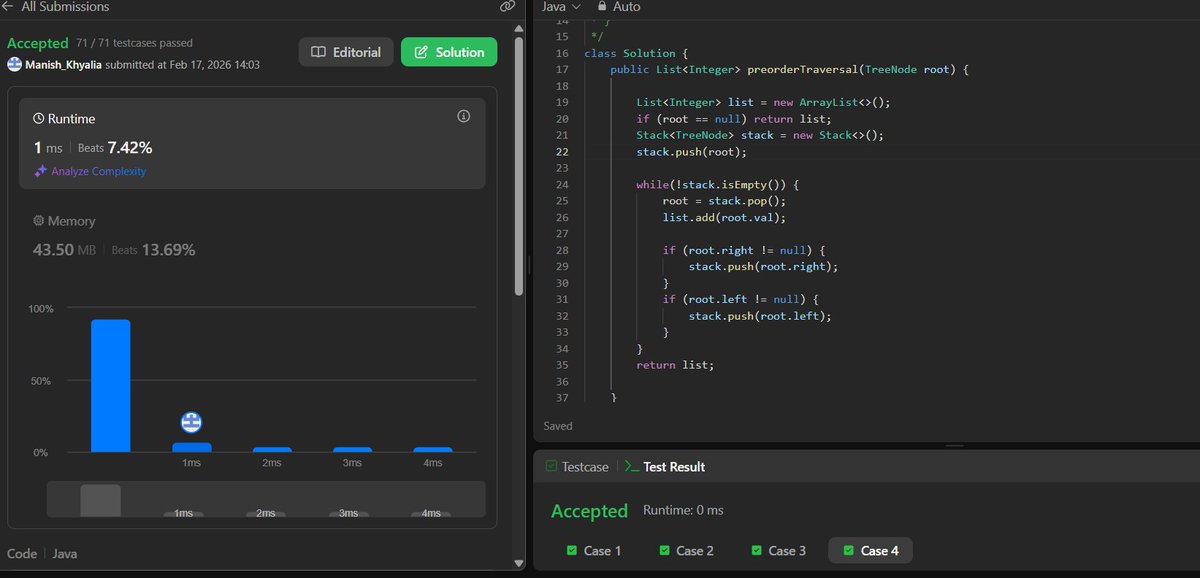Click the clock icon beside Runtime

tap(39, 118)
